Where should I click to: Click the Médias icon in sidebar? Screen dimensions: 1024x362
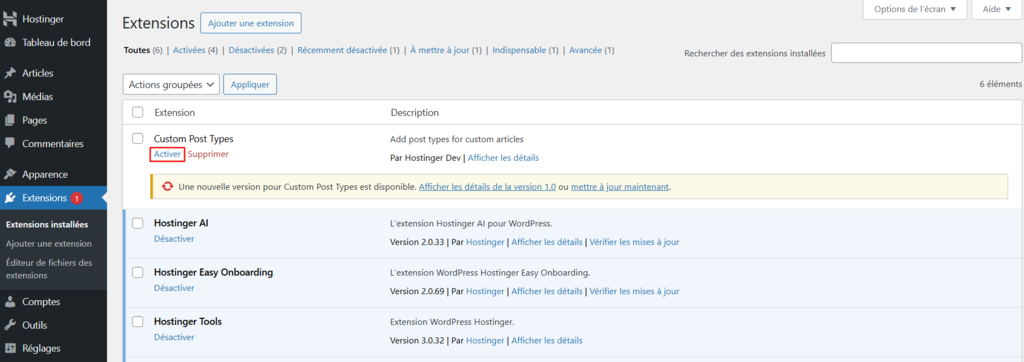(10, 97)
